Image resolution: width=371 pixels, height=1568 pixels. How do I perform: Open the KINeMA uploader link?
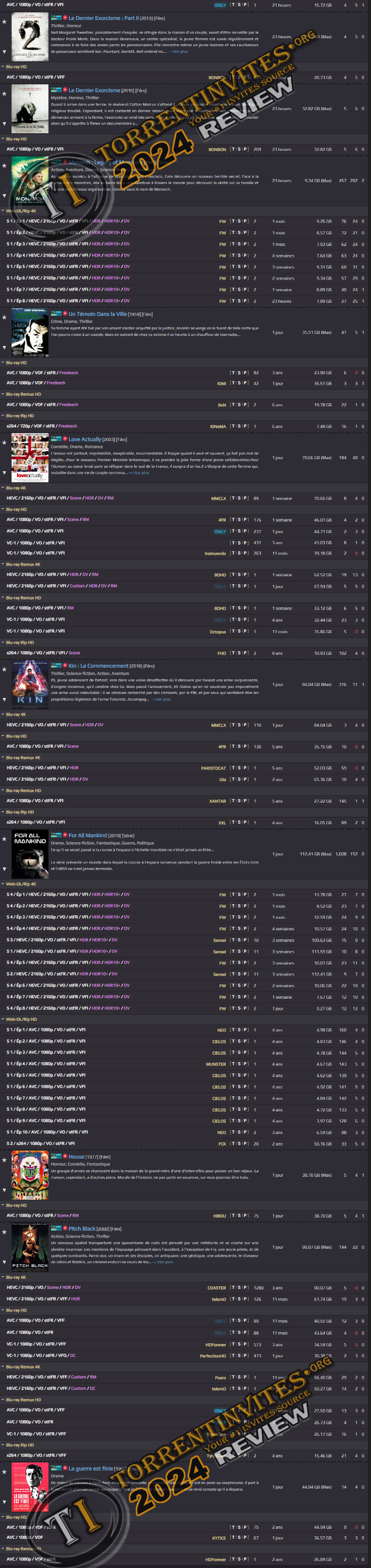click(217, 426)
